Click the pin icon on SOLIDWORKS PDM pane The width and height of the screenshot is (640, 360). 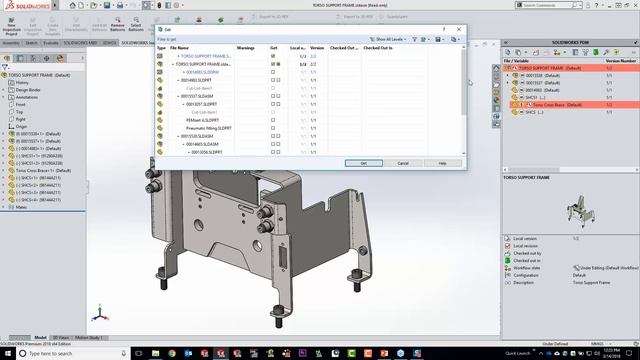(x=636, y=42)
